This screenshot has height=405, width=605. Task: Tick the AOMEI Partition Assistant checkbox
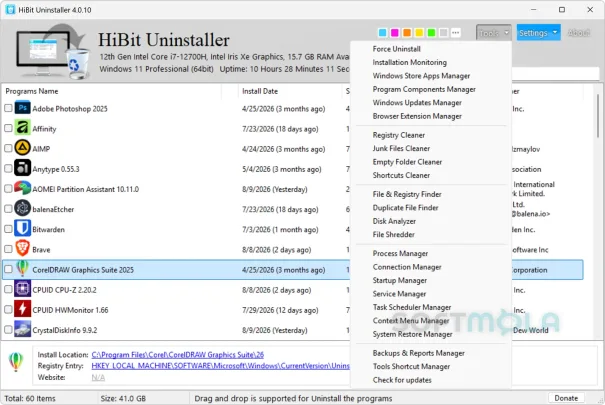click(x=8, y=189)
